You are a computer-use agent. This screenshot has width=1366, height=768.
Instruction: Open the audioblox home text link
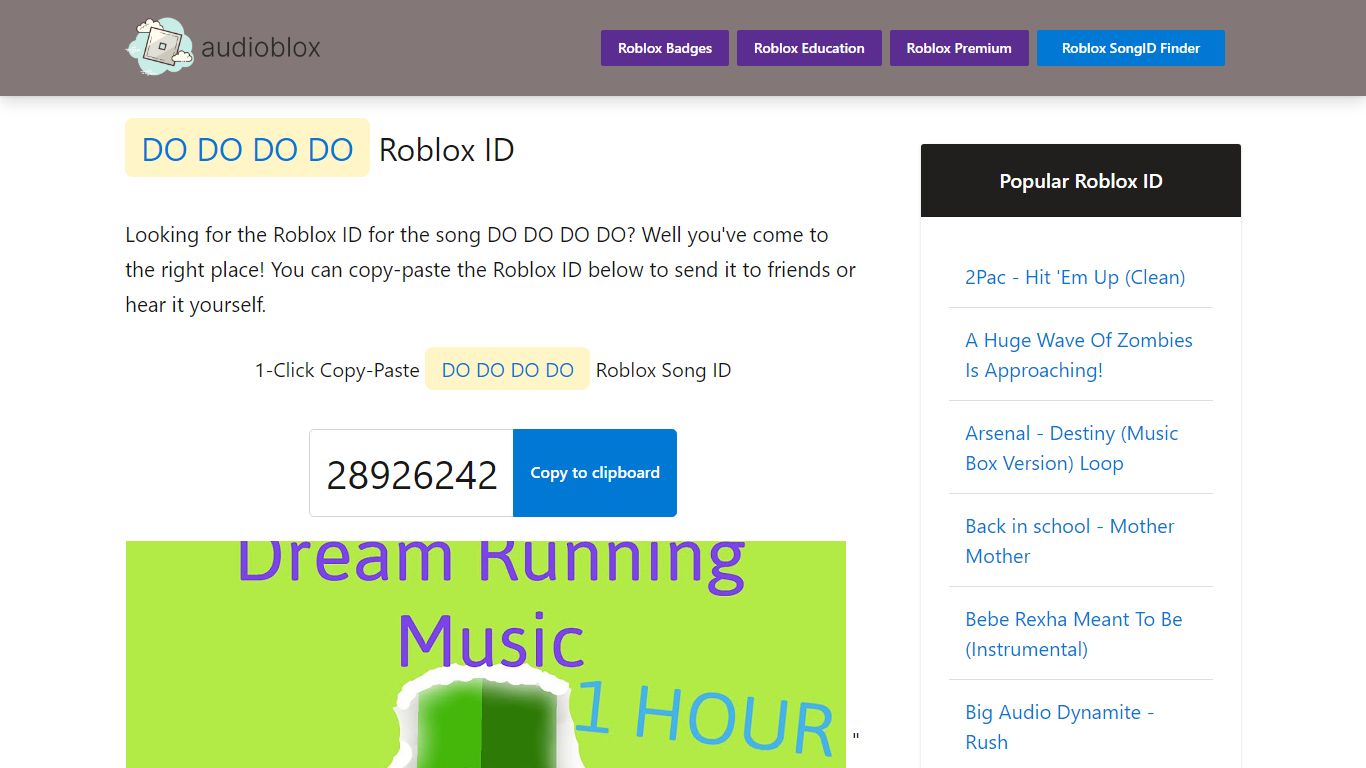point(261,47)
